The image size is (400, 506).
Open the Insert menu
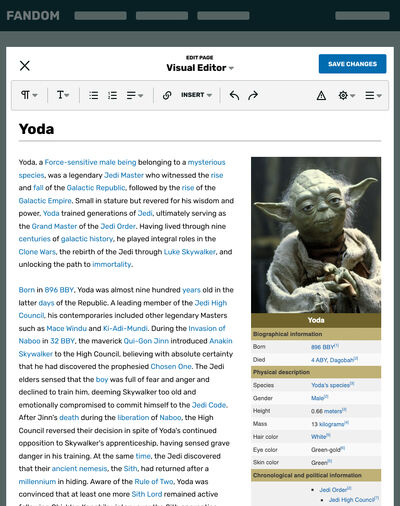pyautogui.click(x=196, y=95)
